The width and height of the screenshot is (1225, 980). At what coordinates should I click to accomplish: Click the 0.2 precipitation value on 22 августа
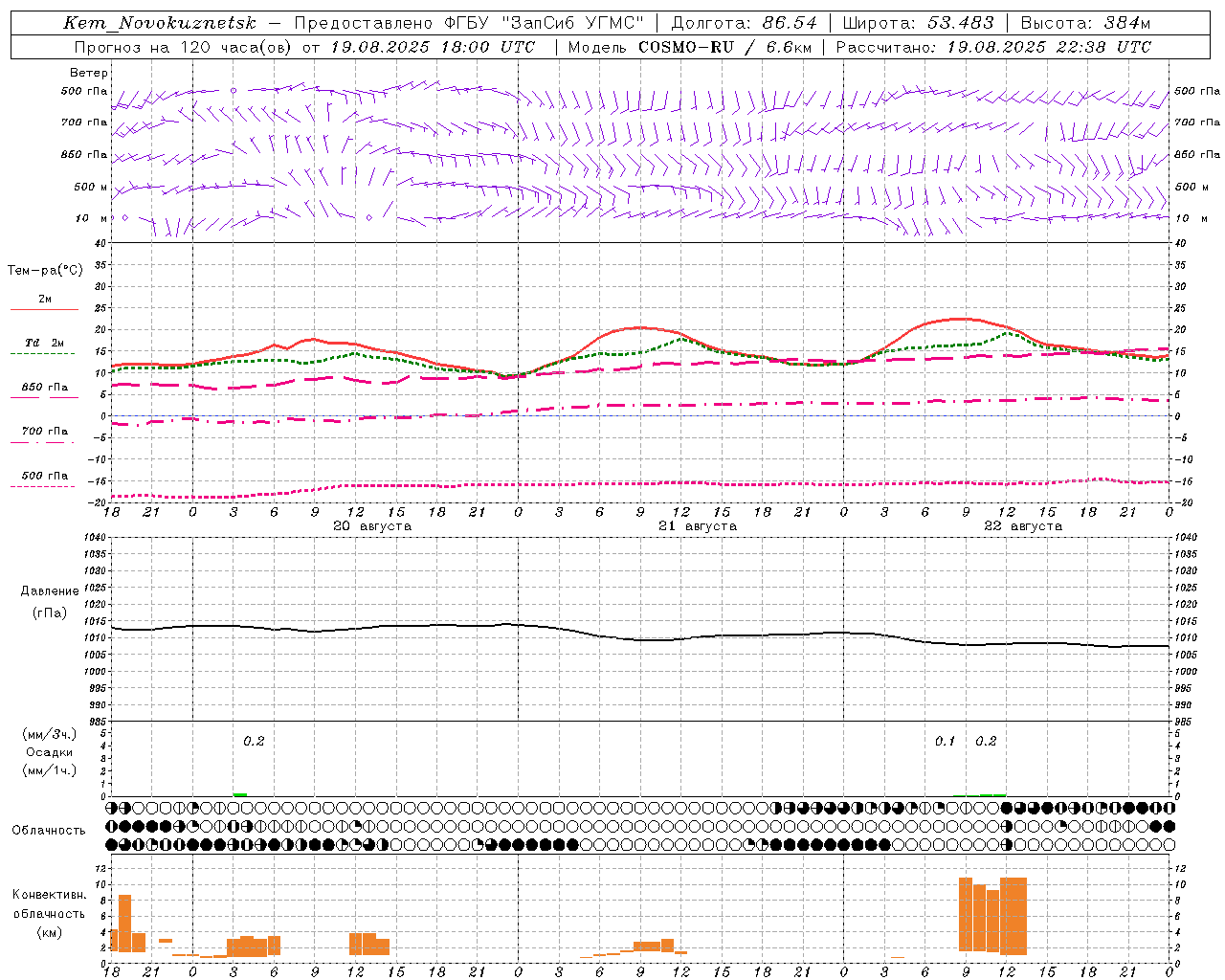tap(986, 741)
